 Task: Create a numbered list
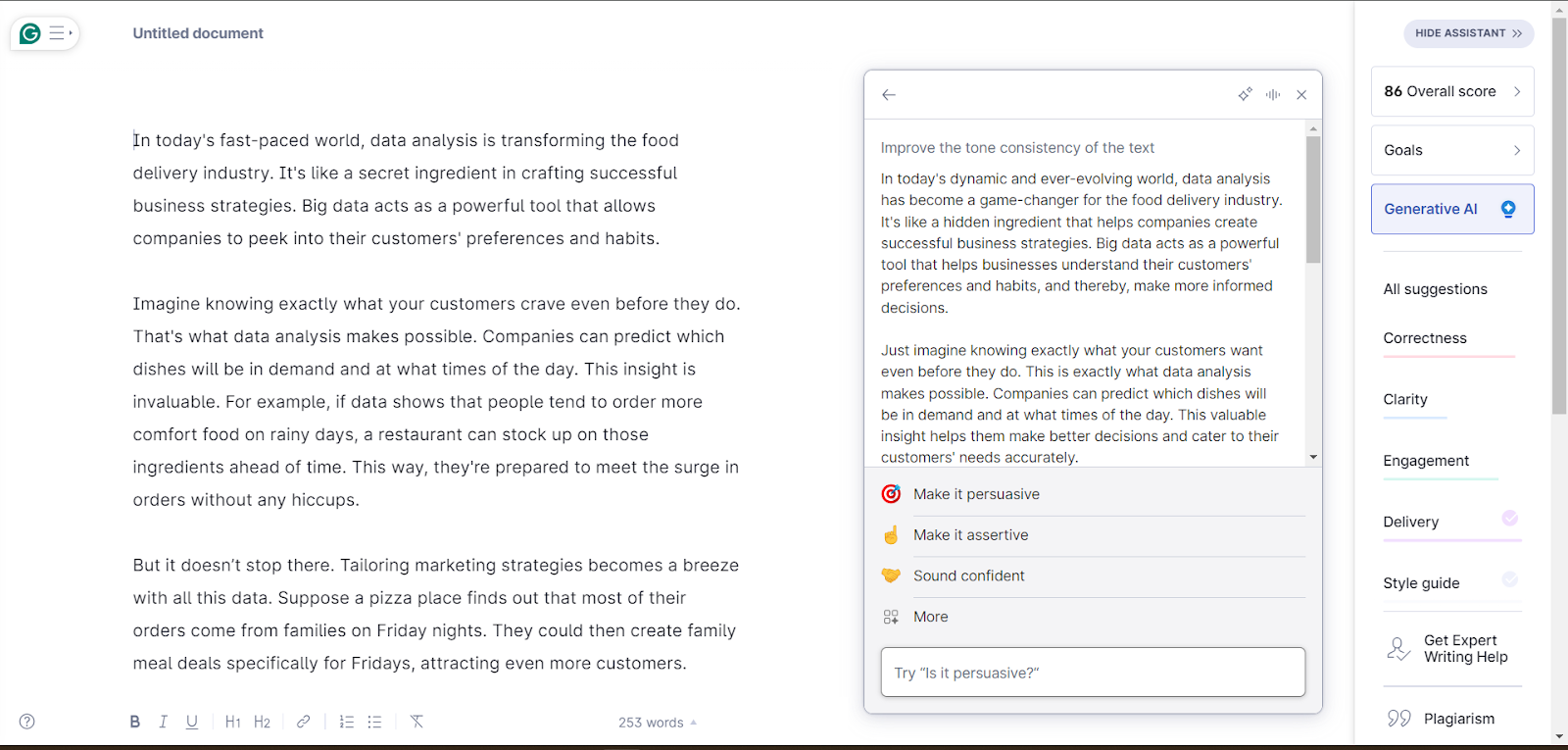click(346, 722)
